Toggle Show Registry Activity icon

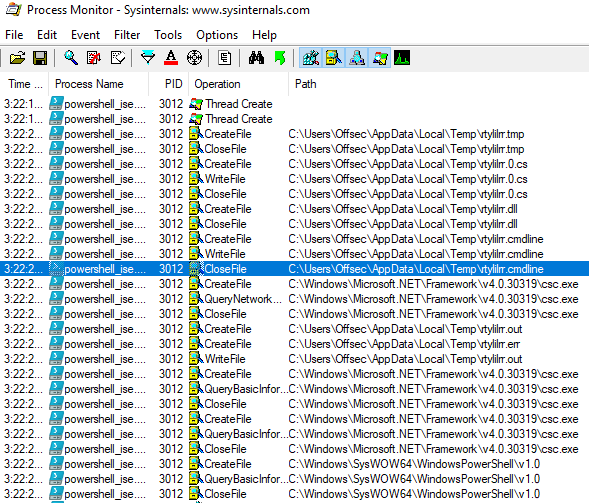[311, 58]
